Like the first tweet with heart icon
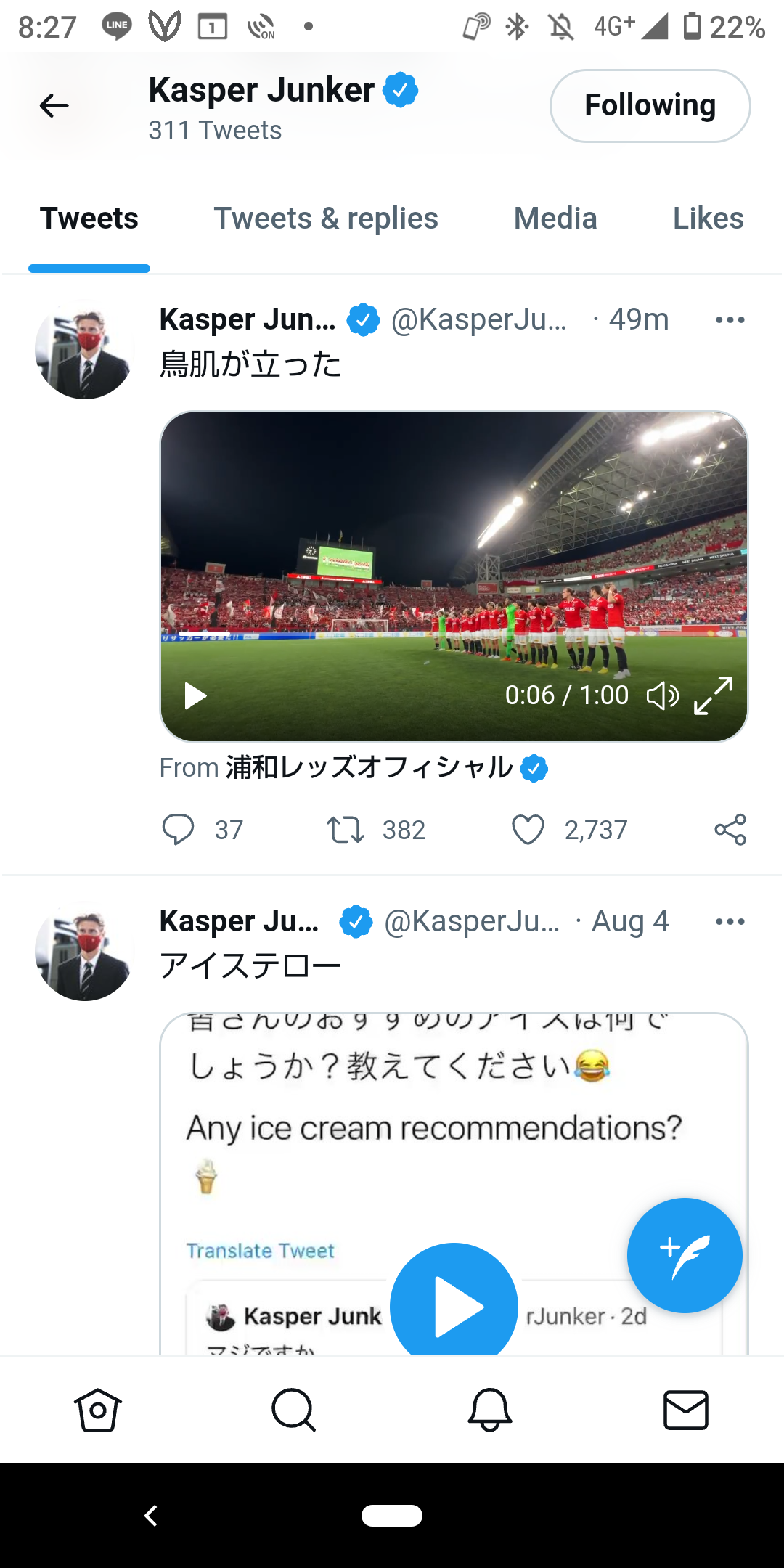The height and width of the screenshot is (1568, 784). coord(528,830)
